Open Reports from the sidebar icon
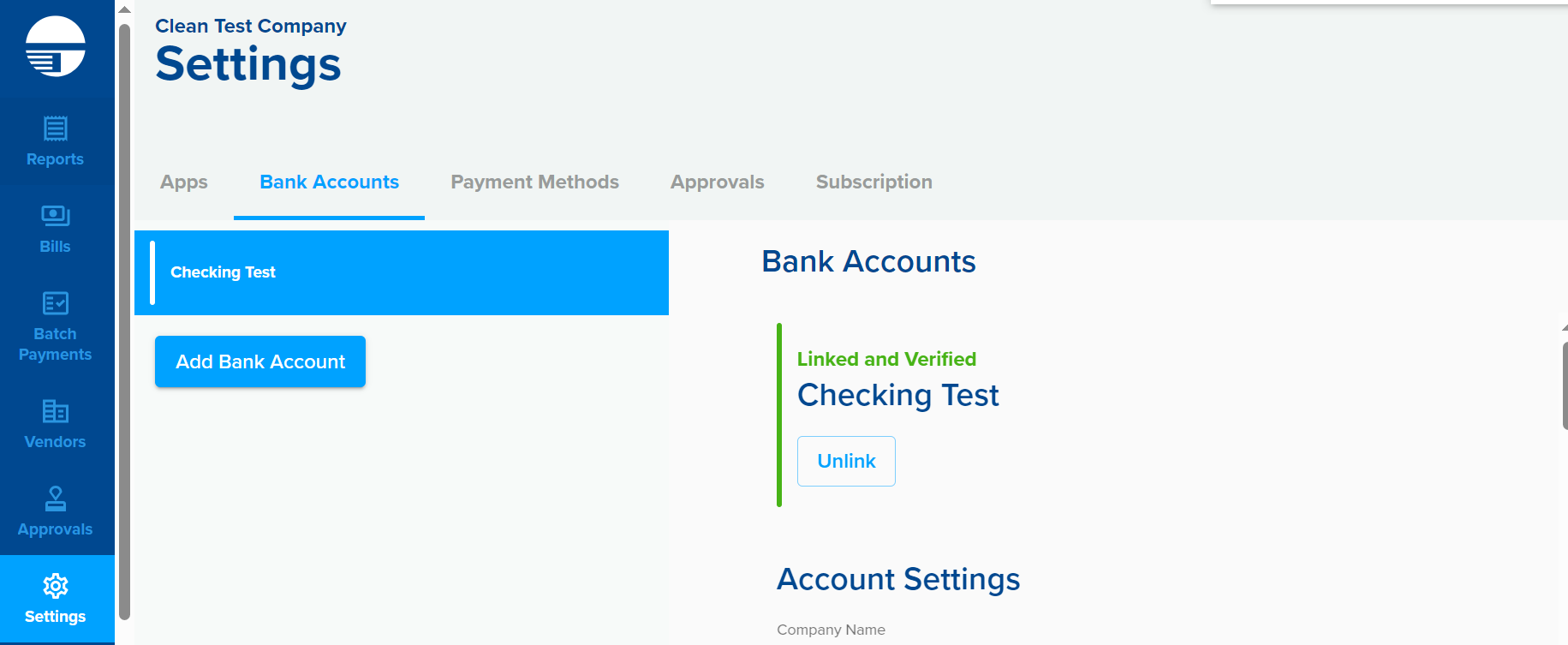This screenshot has width=1568, height=645. (56, 128)
